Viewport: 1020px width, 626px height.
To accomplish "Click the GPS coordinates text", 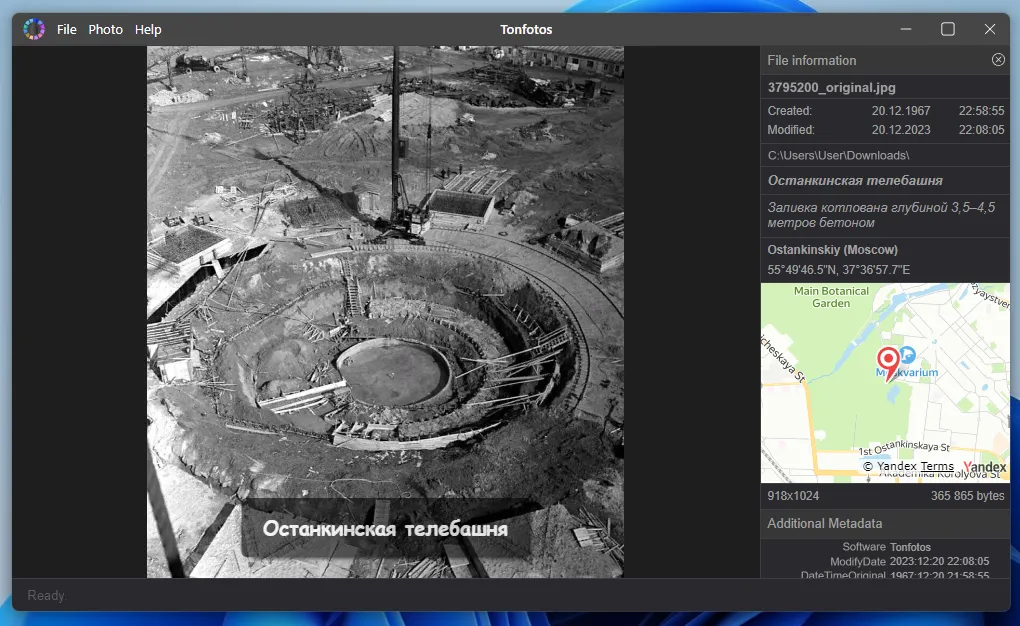I will pos(838,270).
